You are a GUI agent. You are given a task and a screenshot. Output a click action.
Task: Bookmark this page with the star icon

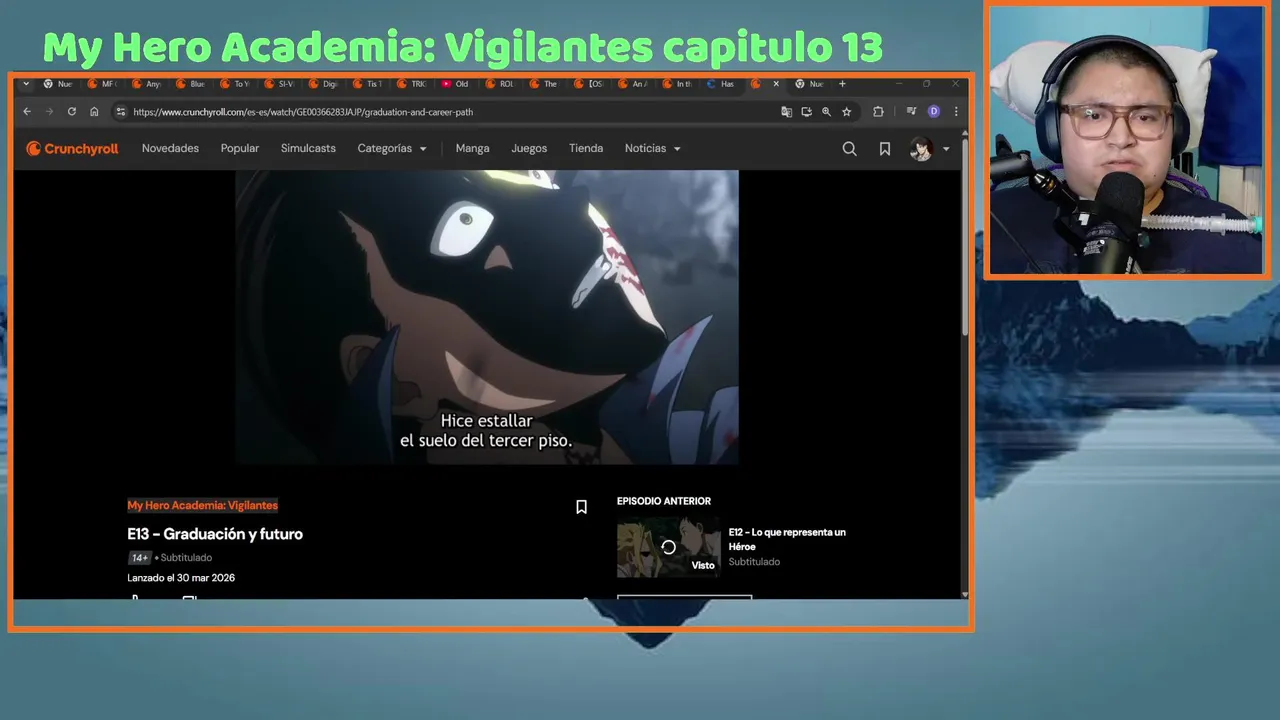tap(846, 112)
